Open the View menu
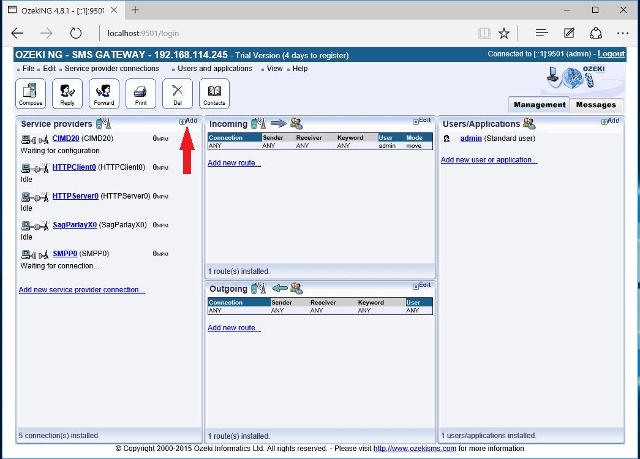 coord(274,69)
